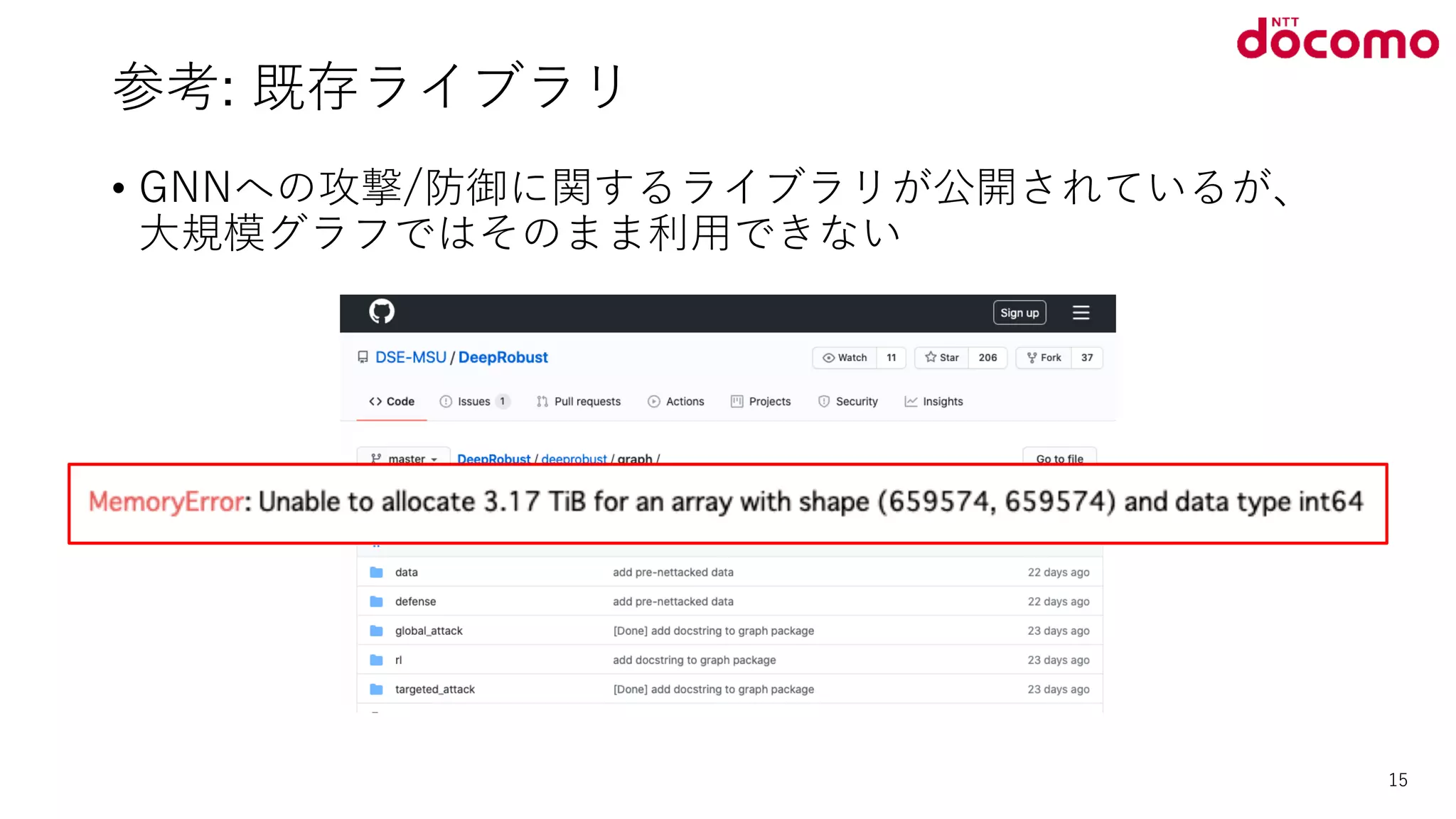1456x819 pixels.
Task: Switch to the Issues tab
Action: 473,402
